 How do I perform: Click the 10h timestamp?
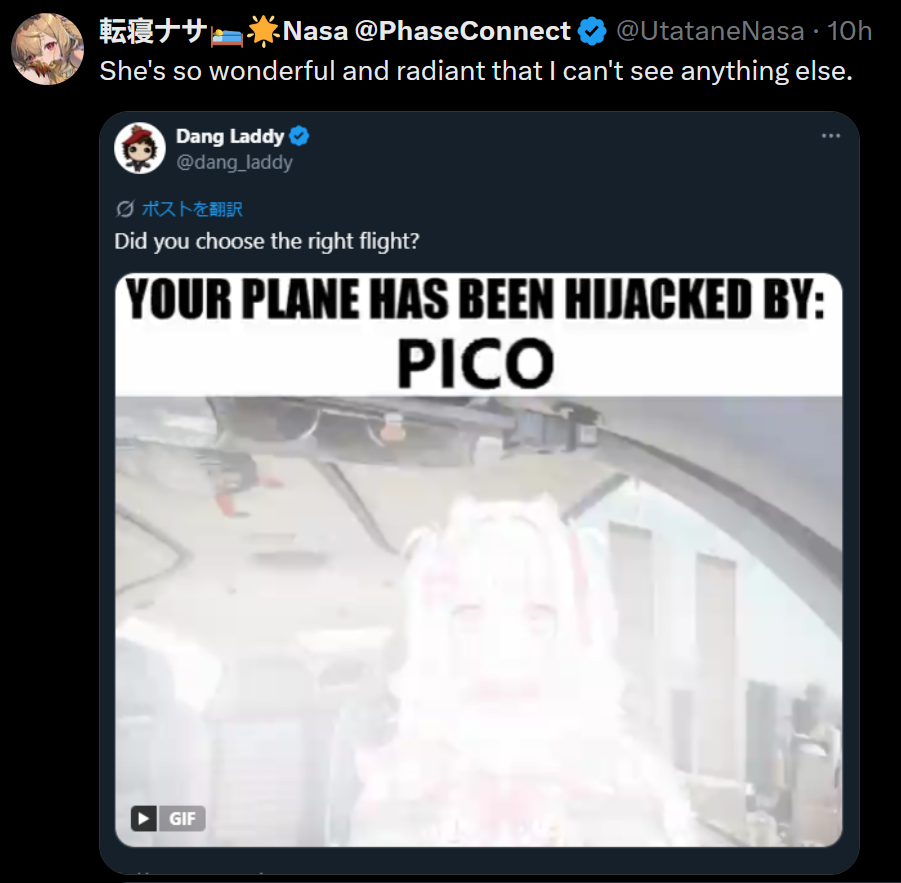(x=849, y=31)
